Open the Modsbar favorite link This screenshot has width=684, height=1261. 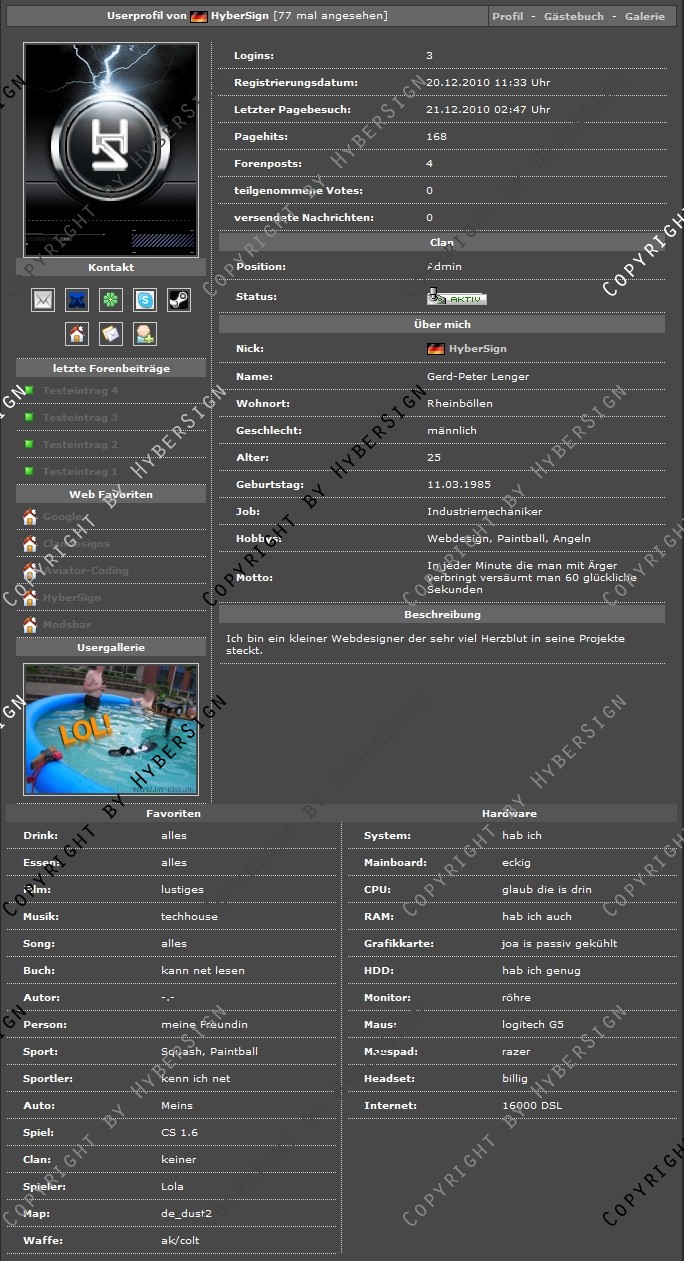(x=67, y=625)
